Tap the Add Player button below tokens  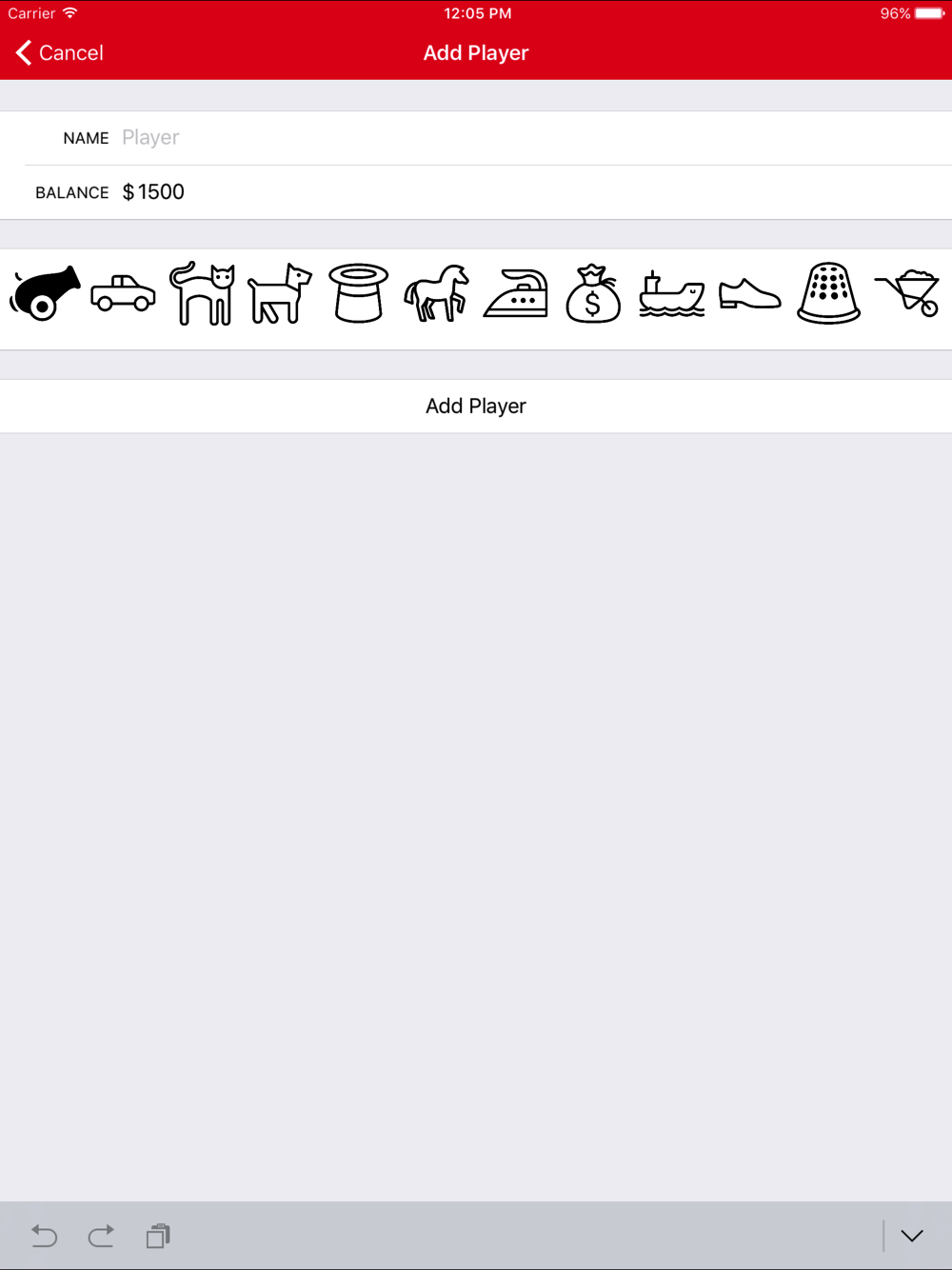click(x=476, y=407)
